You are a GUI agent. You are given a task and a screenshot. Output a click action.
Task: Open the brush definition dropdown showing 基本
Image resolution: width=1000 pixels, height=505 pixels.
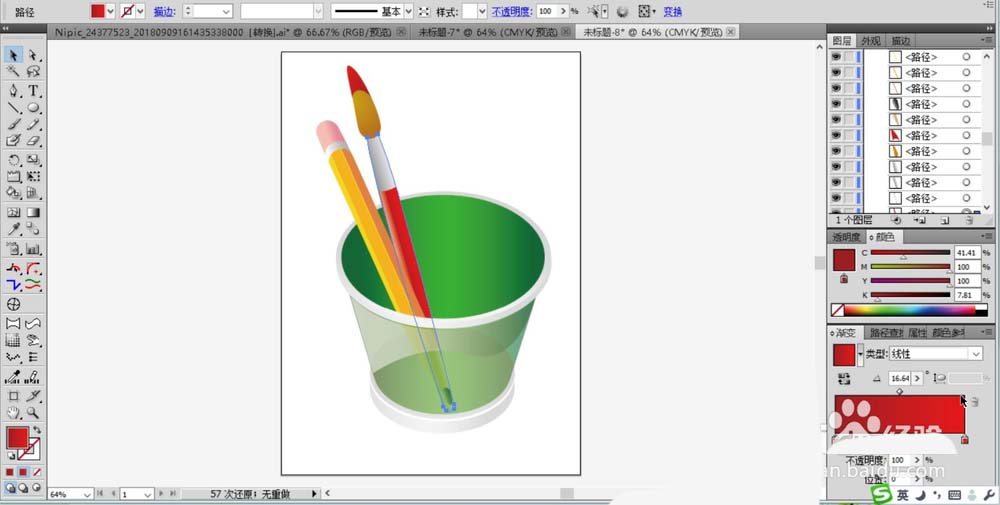click(x=408, y=11)
